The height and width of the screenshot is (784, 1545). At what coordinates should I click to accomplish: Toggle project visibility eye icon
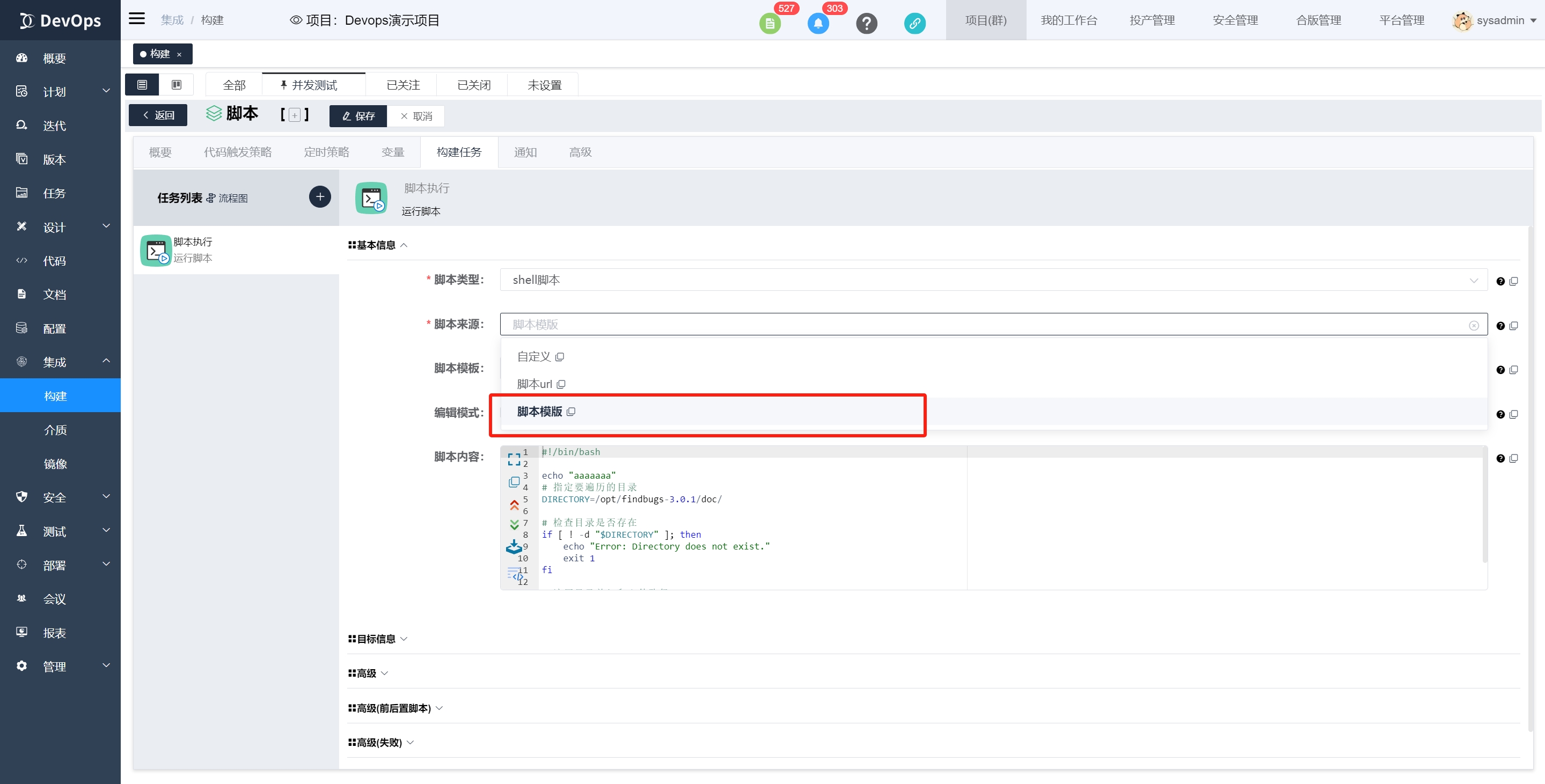point(296,20)
